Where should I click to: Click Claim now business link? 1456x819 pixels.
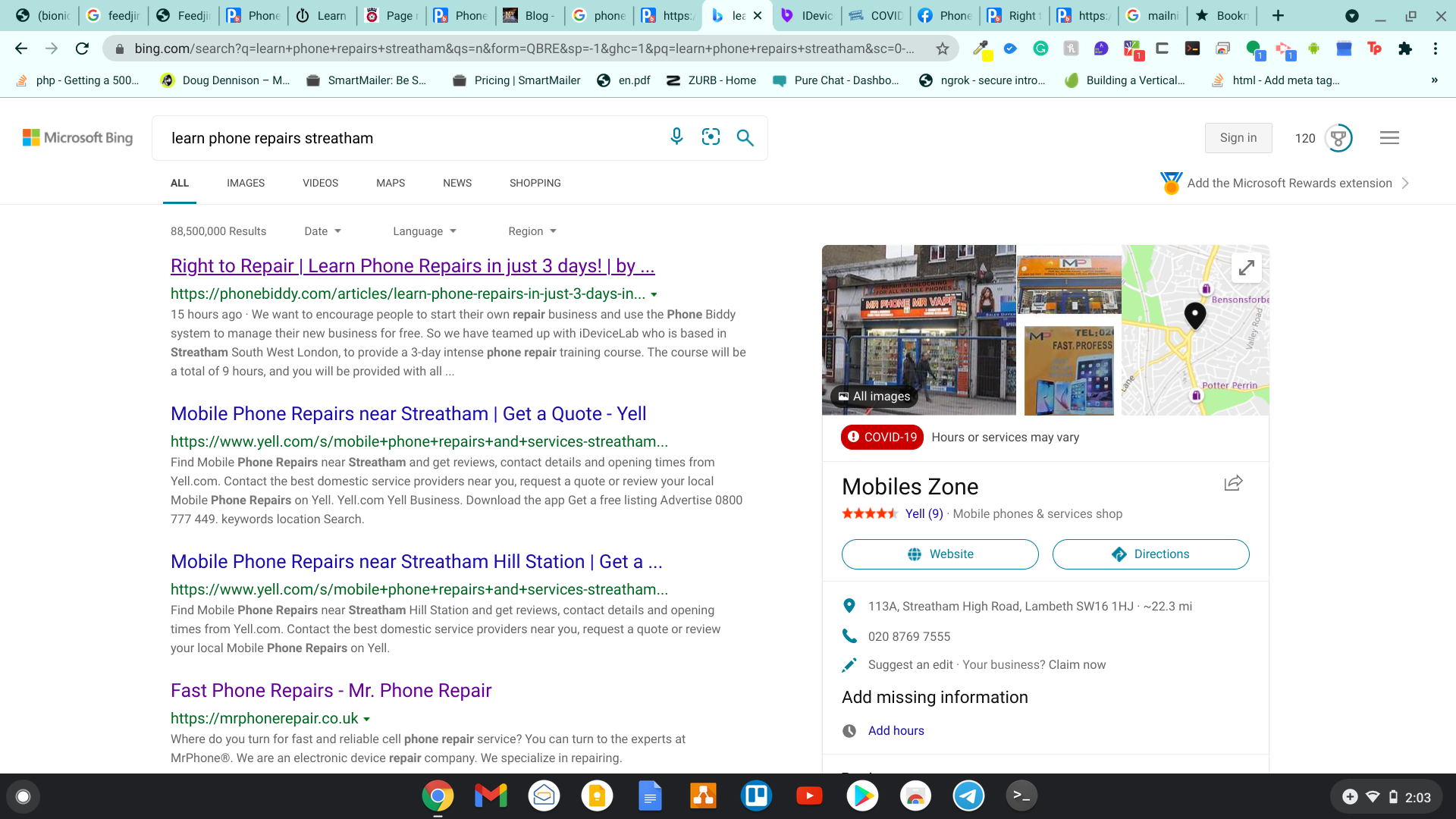[1077, 665]
